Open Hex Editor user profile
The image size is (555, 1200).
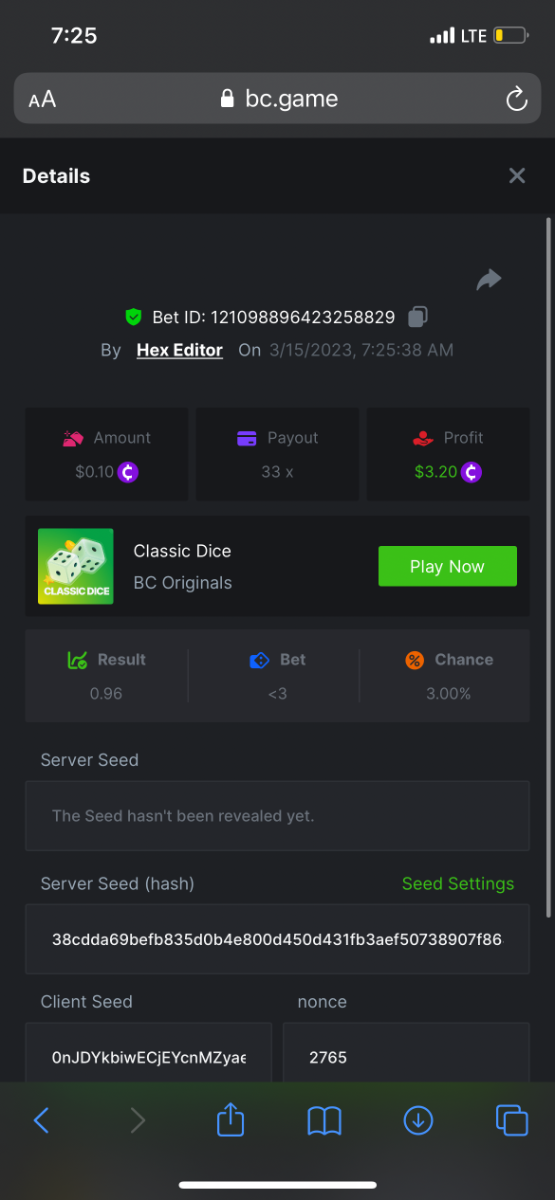pyautogui.click(x=180, y=350)
